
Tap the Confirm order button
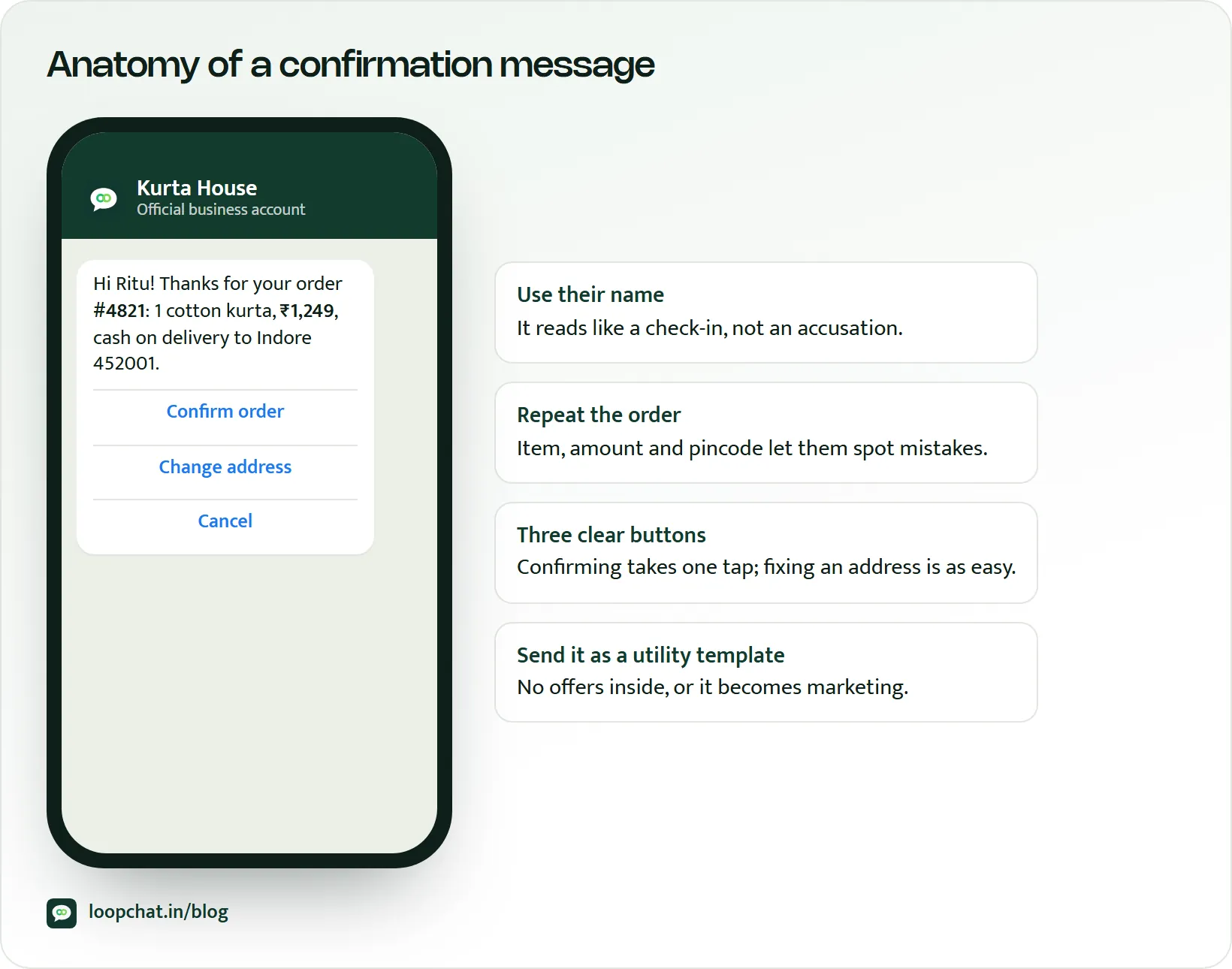click(225, 412)
